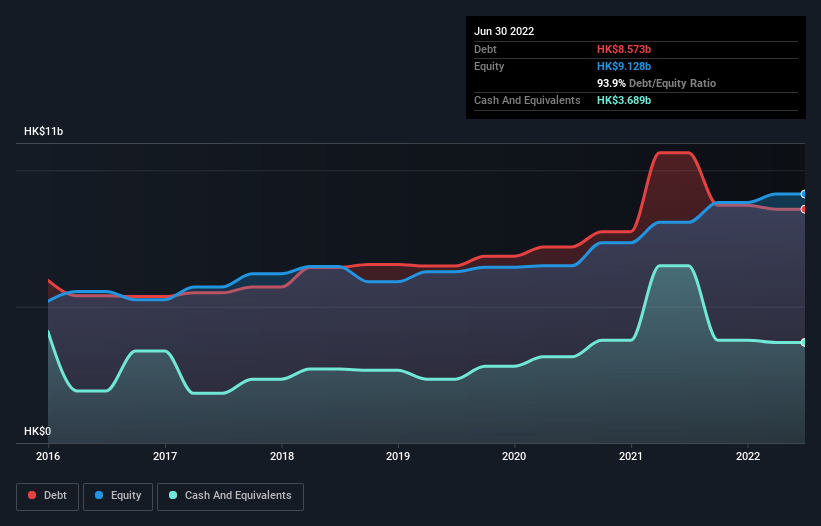Screen dimensions: 821x526
Task: Toggle the Equity legend button
Action: click(118, 496)
